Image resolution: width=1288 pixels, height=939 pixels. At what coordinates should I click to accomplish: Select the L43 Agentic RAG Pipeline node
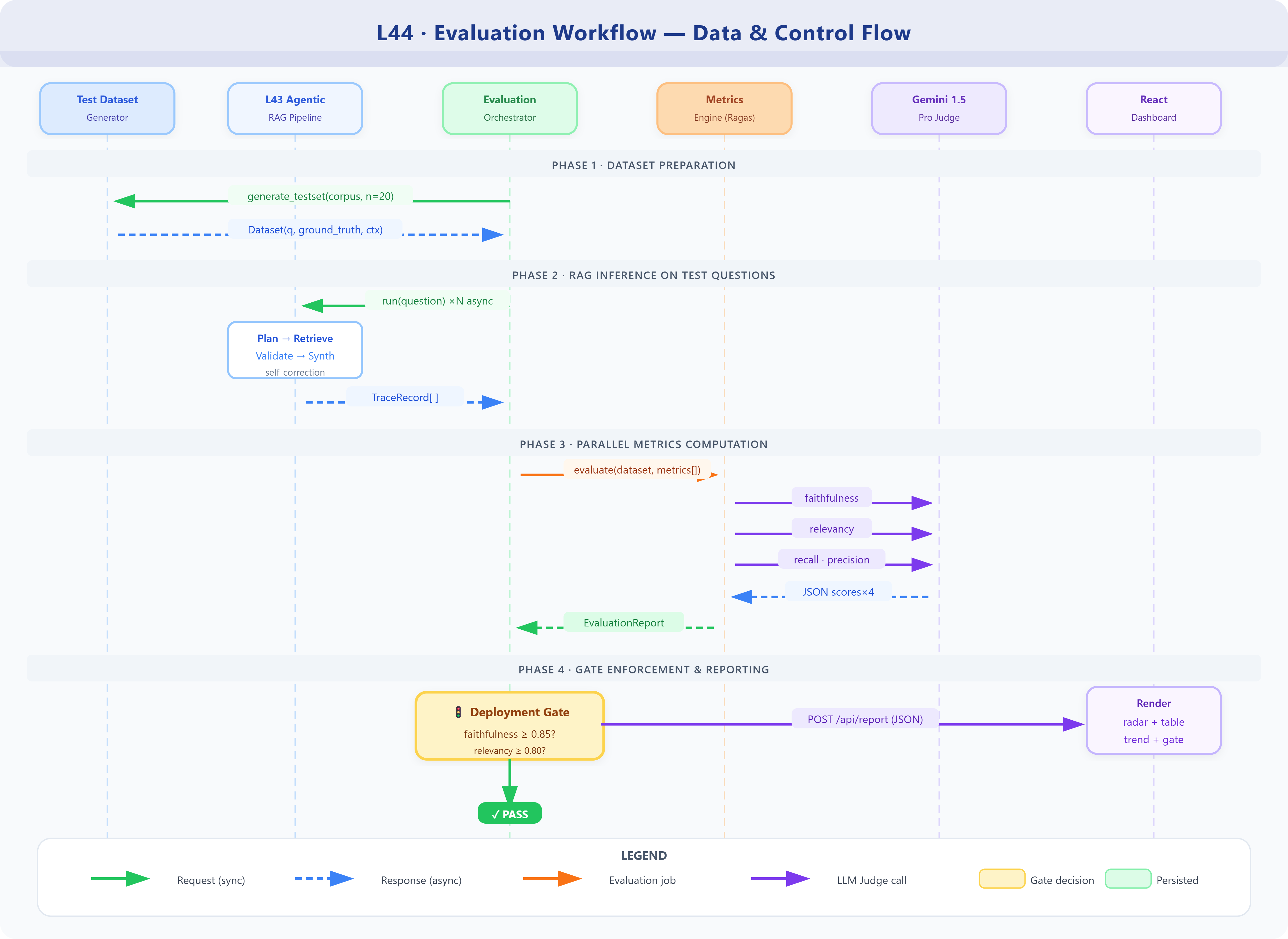(x=294, y=109)
